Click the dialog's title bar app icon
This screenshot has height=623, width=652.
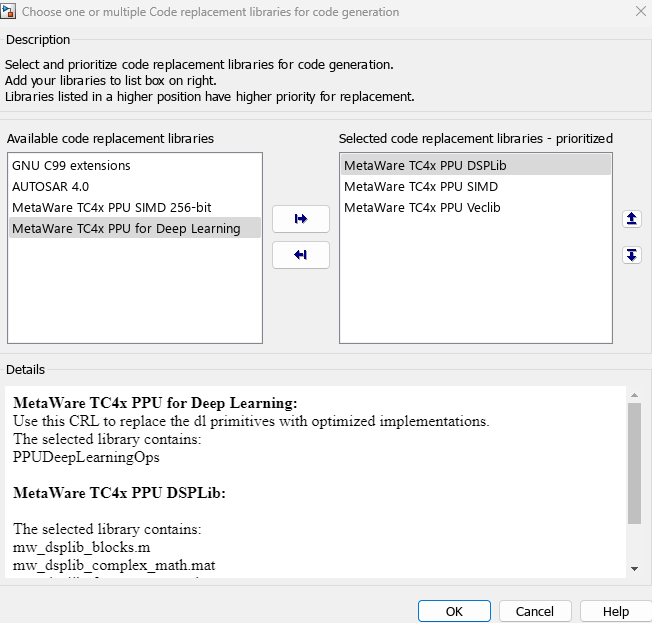pyautogui.click(x=9, y=12)
